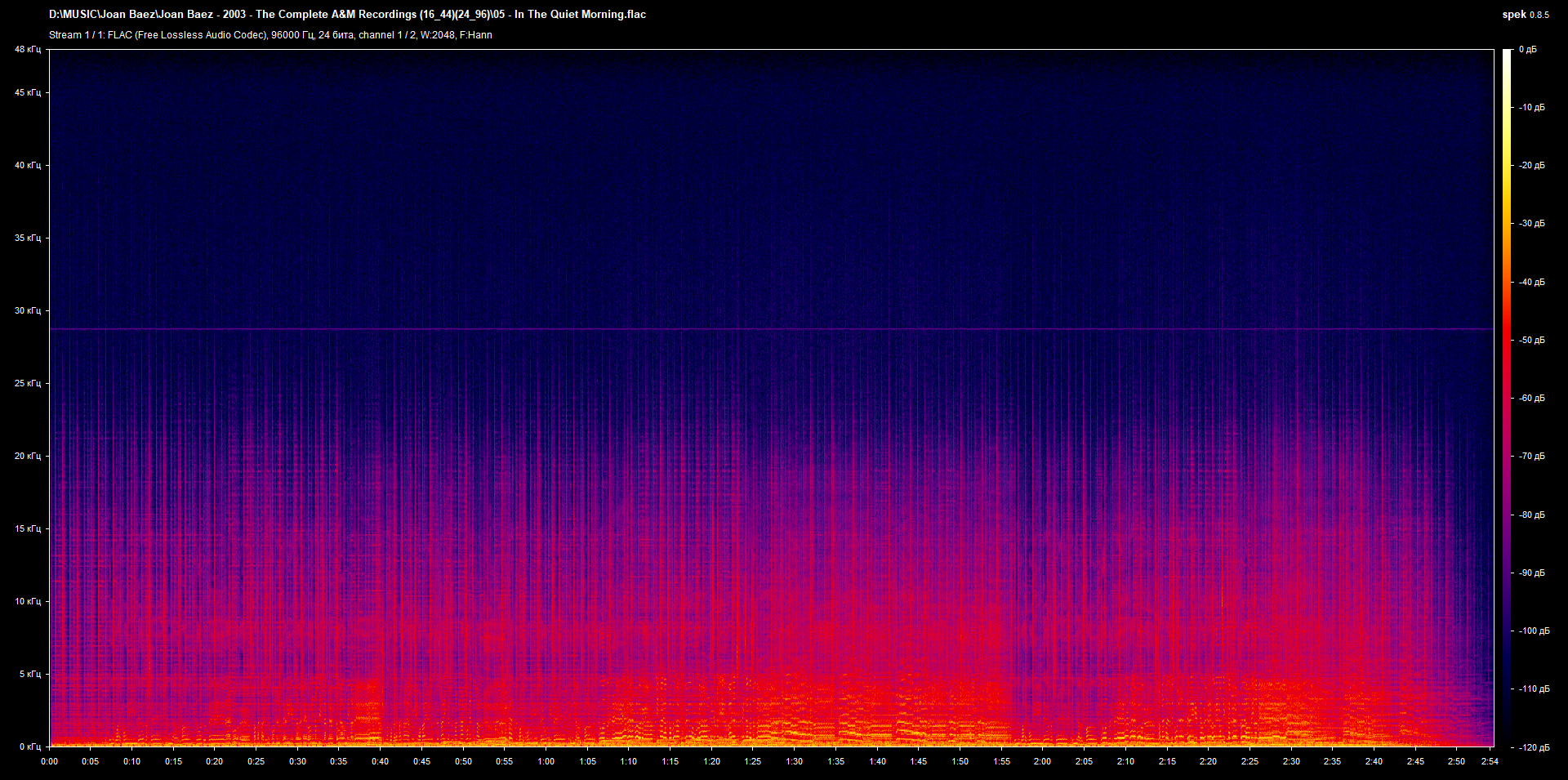The width and height of the screenshot is (1568, 780).
Task: Click the 48 кГц frequency axis label
Action: [28, 50]
